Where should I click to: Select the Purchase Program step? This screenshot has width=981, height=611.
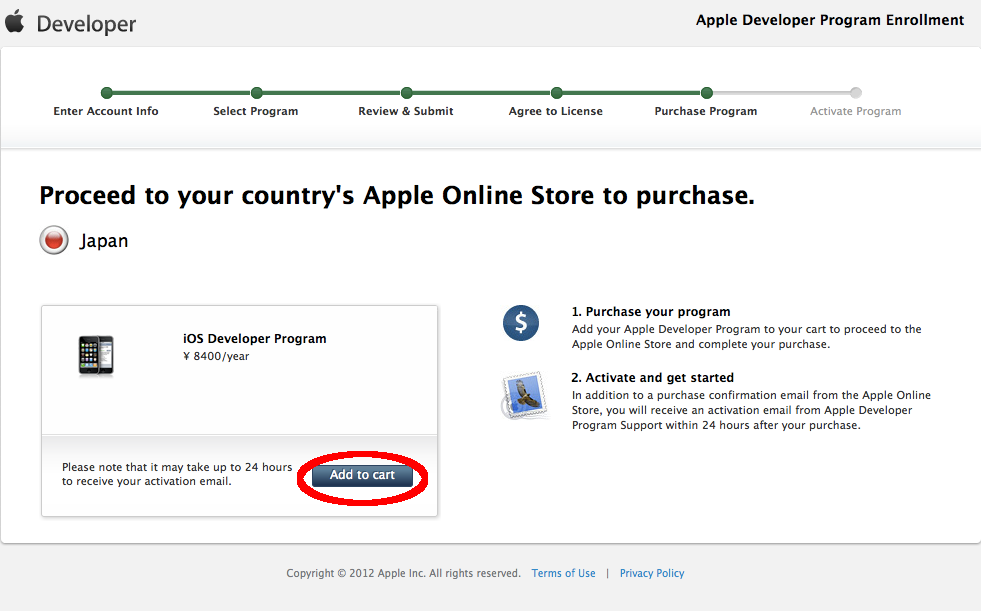pos(706,111)
